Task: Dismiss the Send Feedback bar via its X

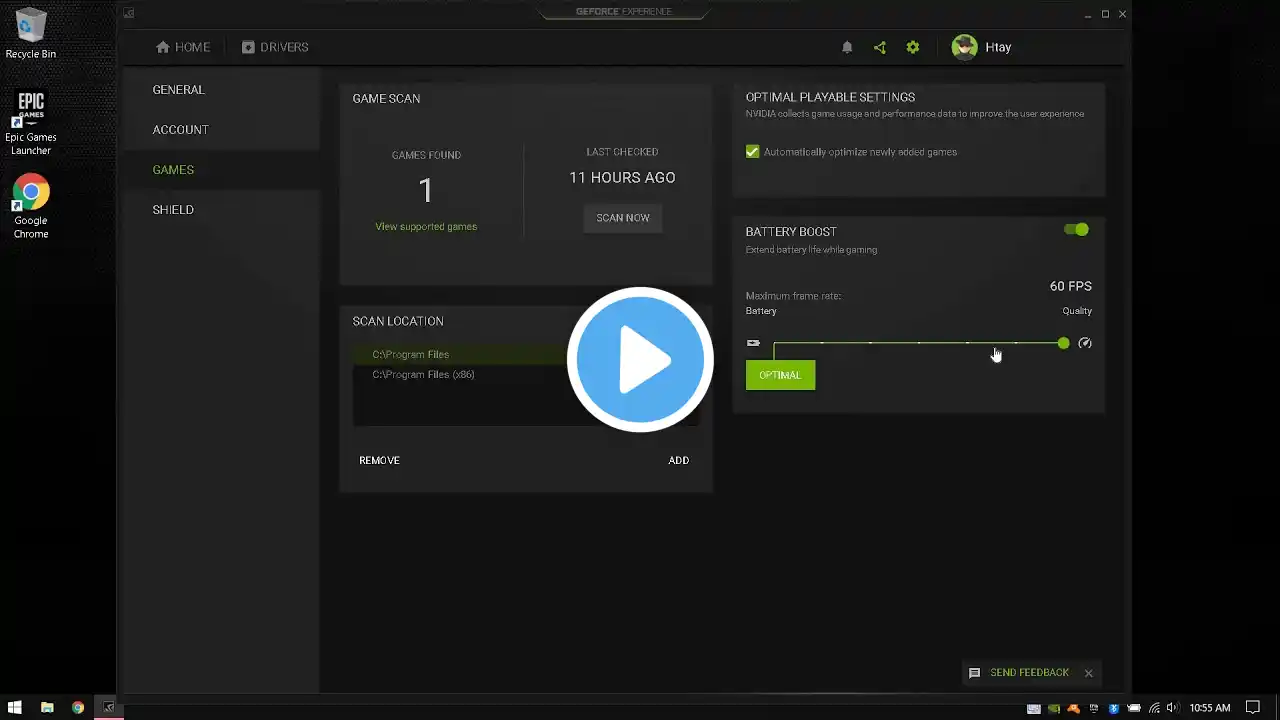Action: click(1088, 673)
